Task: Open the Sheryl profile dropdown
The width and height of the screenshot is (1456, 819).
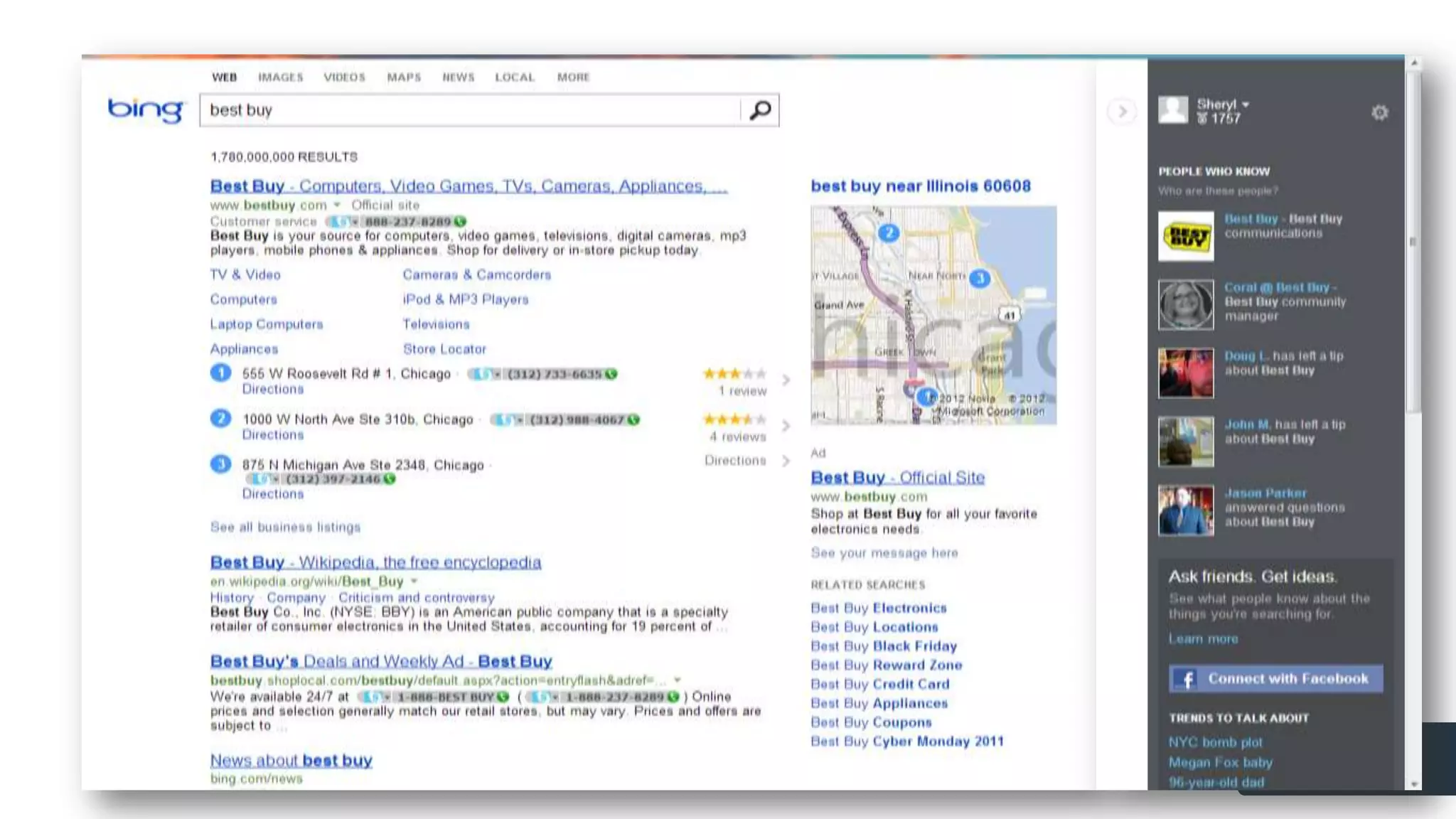Action: pyautogui.click(x=1246, y=105)
